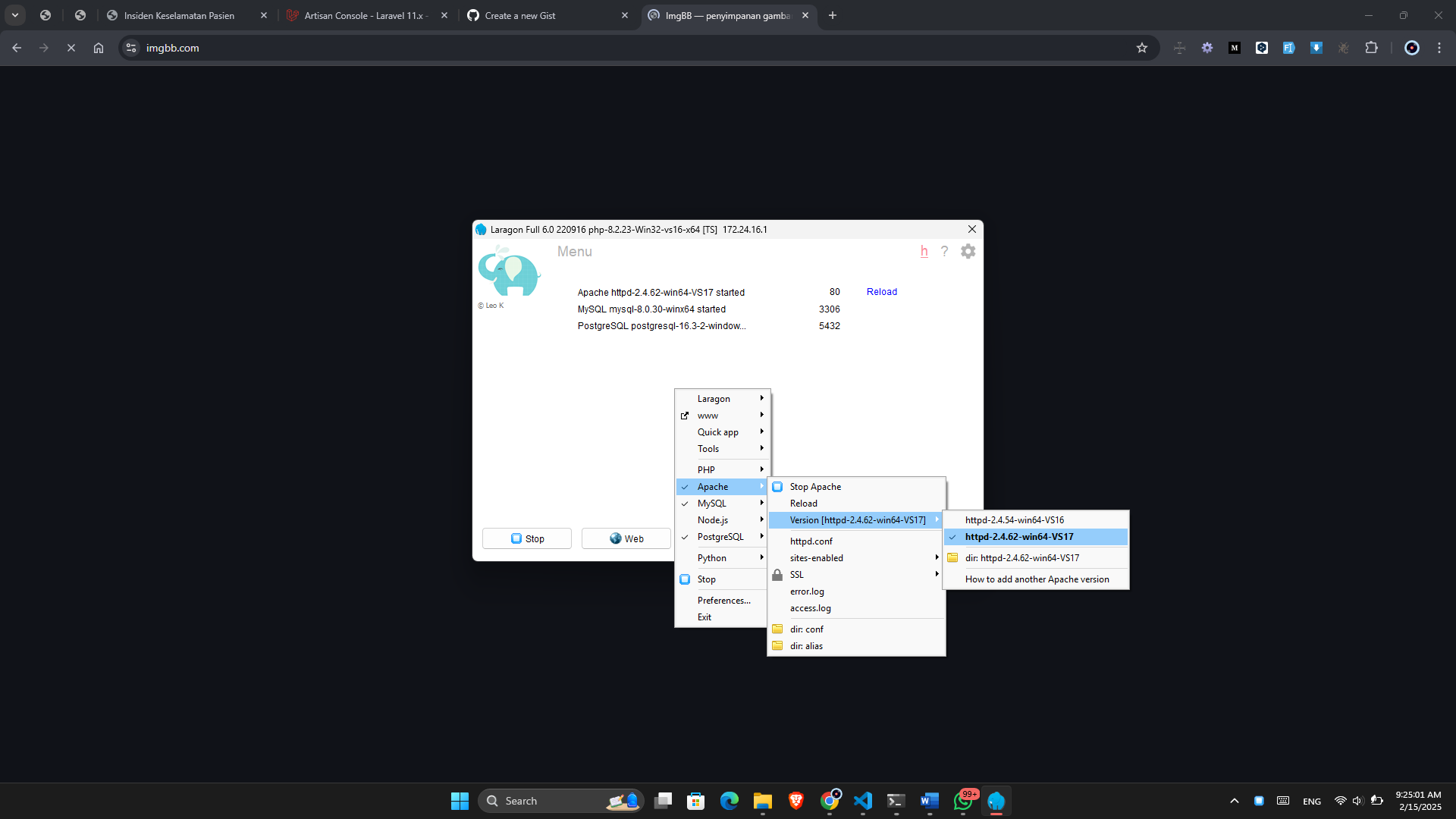Open WhatsApp from taskbar
The height and width of the screenshot is (819, 1456).
[x=963, y=801]
